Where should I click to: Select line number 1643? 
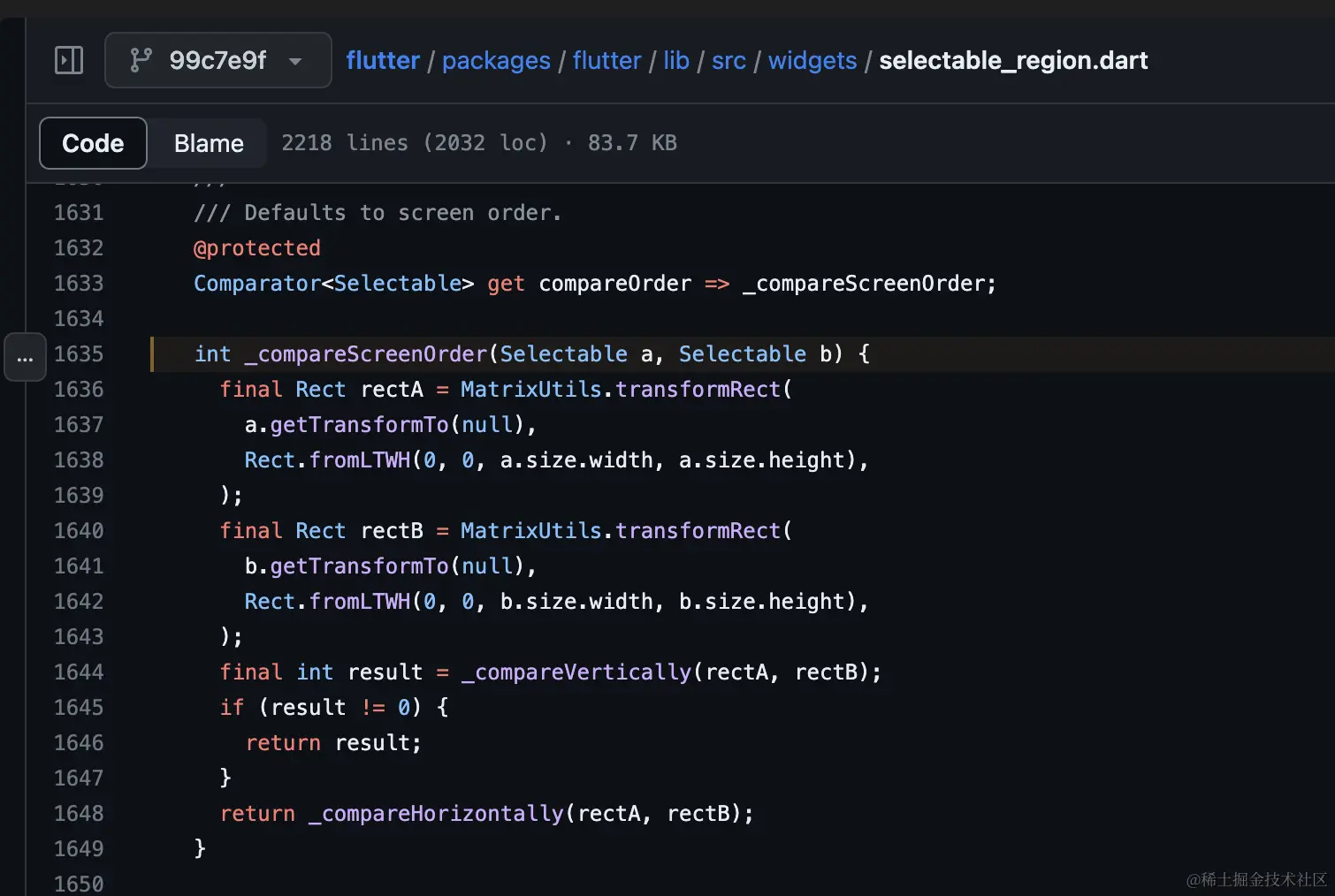79,637
